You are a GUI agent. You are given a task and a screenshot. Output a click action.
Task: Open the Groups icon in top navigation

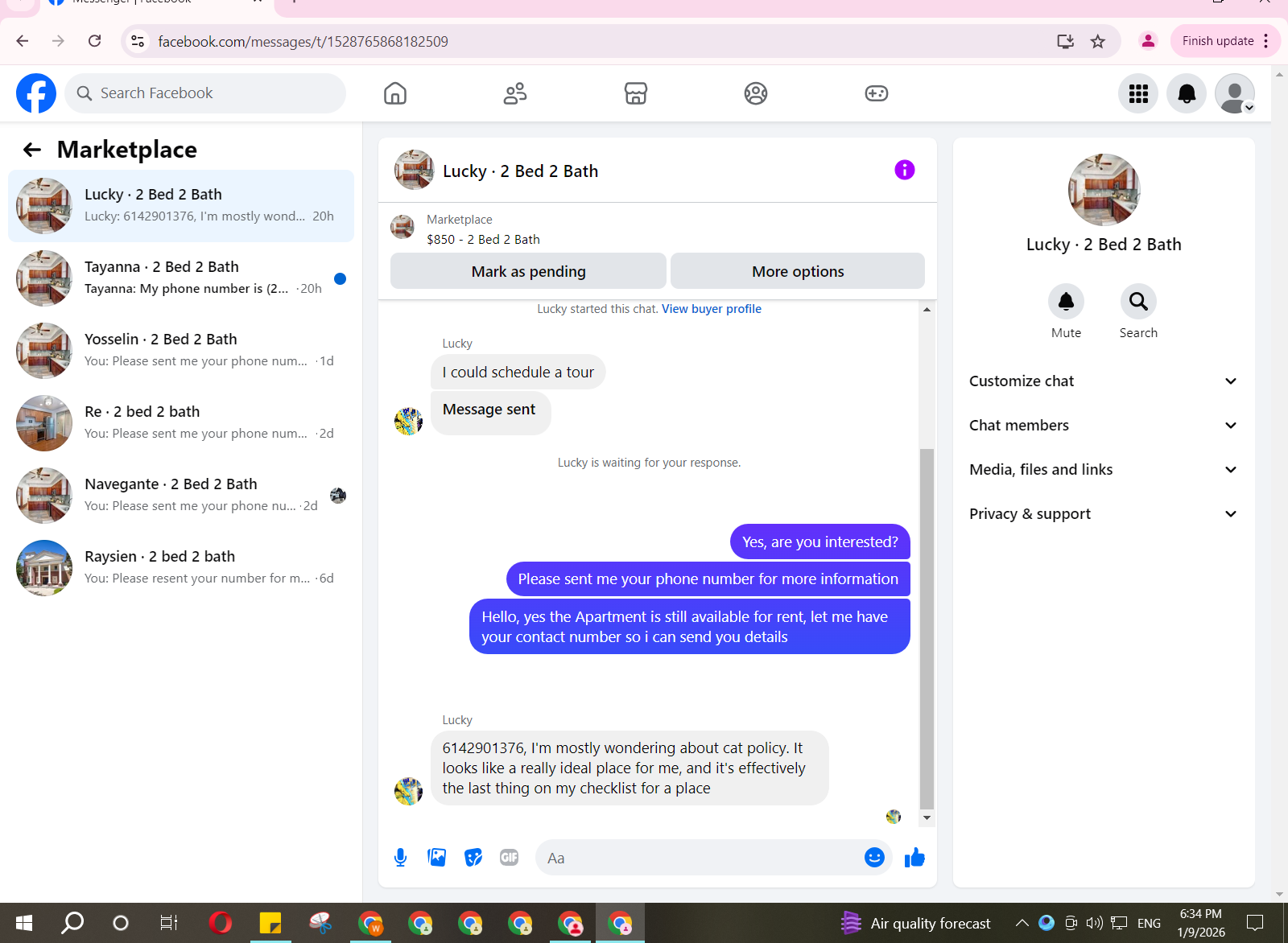tap(756, 93)
